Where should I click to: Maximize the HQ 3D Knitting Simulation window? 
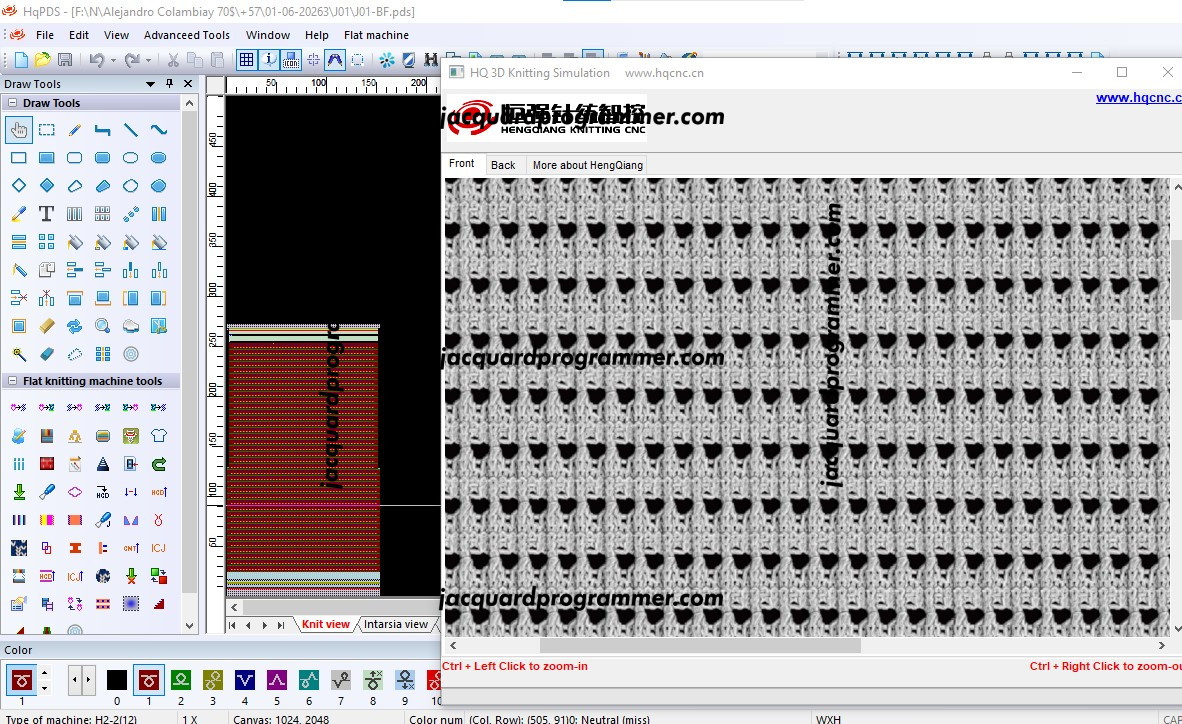[x=1122, y=72]
